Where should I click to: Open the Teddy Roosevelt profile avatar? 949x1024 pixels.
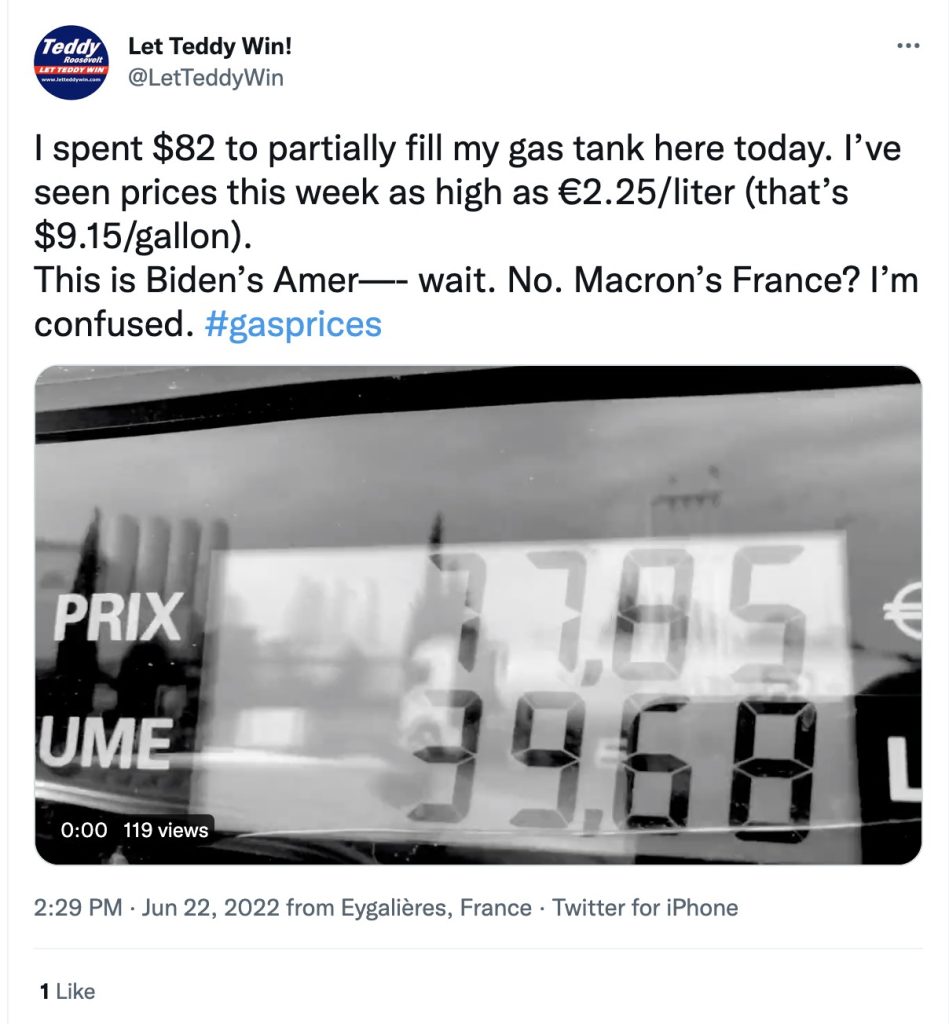point(71,63)
